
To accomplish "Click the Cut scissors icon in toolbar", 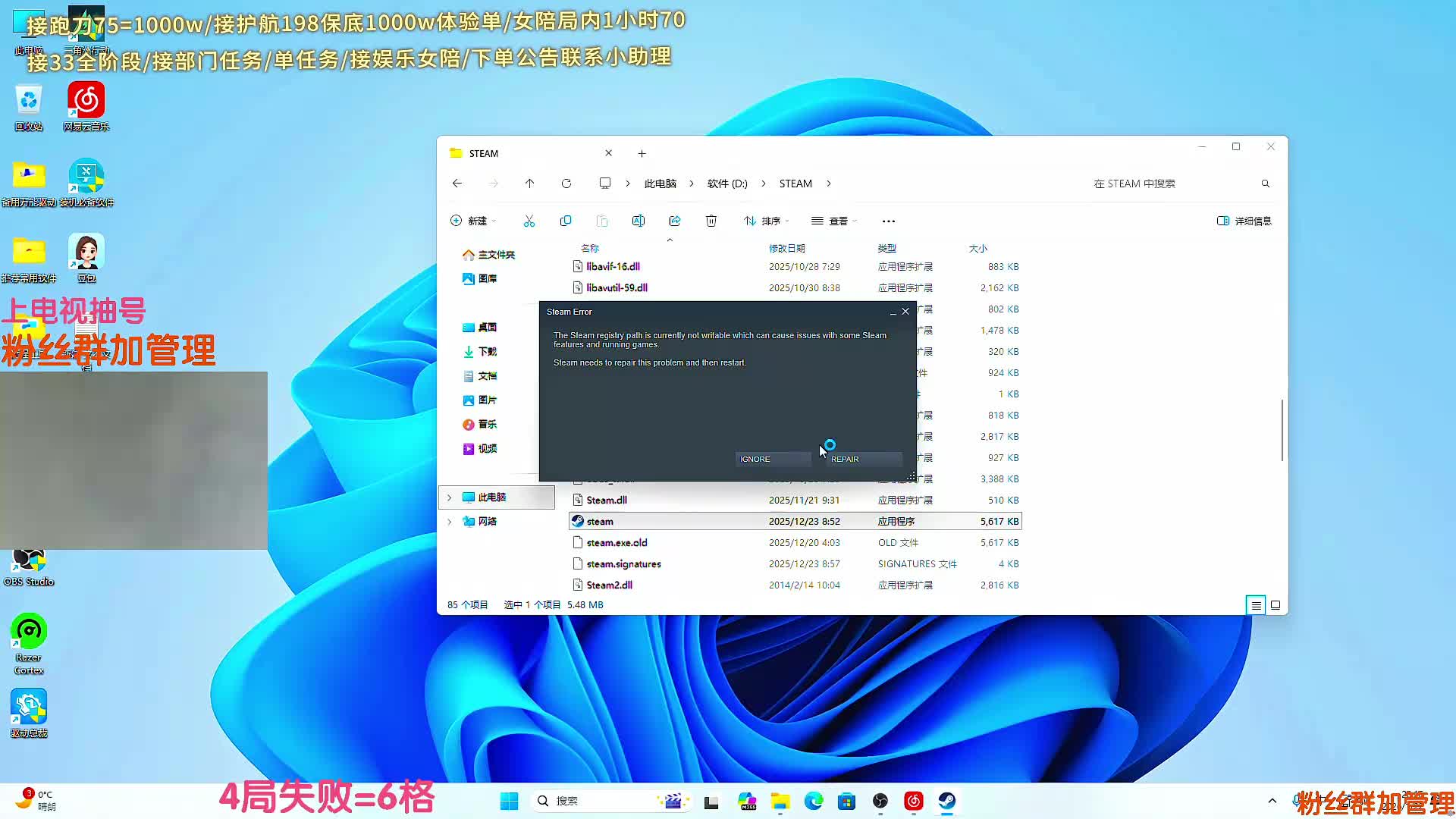I will click(529, 221).
